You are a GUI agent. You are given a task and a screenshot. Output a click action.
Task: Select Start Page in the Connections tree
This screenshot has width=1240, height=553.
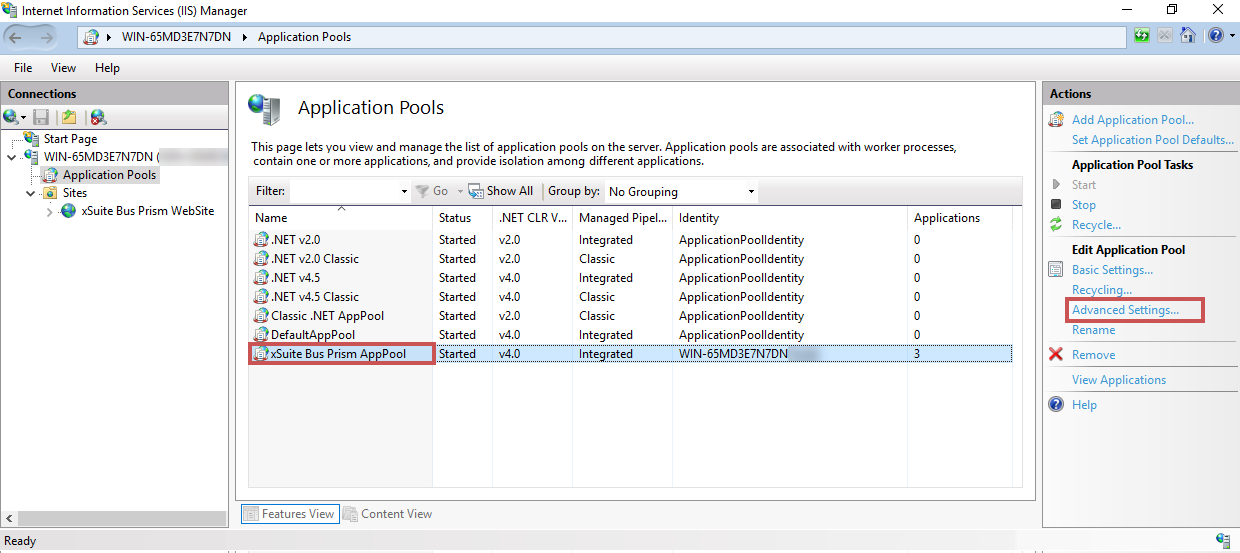[x=70, y=139]
